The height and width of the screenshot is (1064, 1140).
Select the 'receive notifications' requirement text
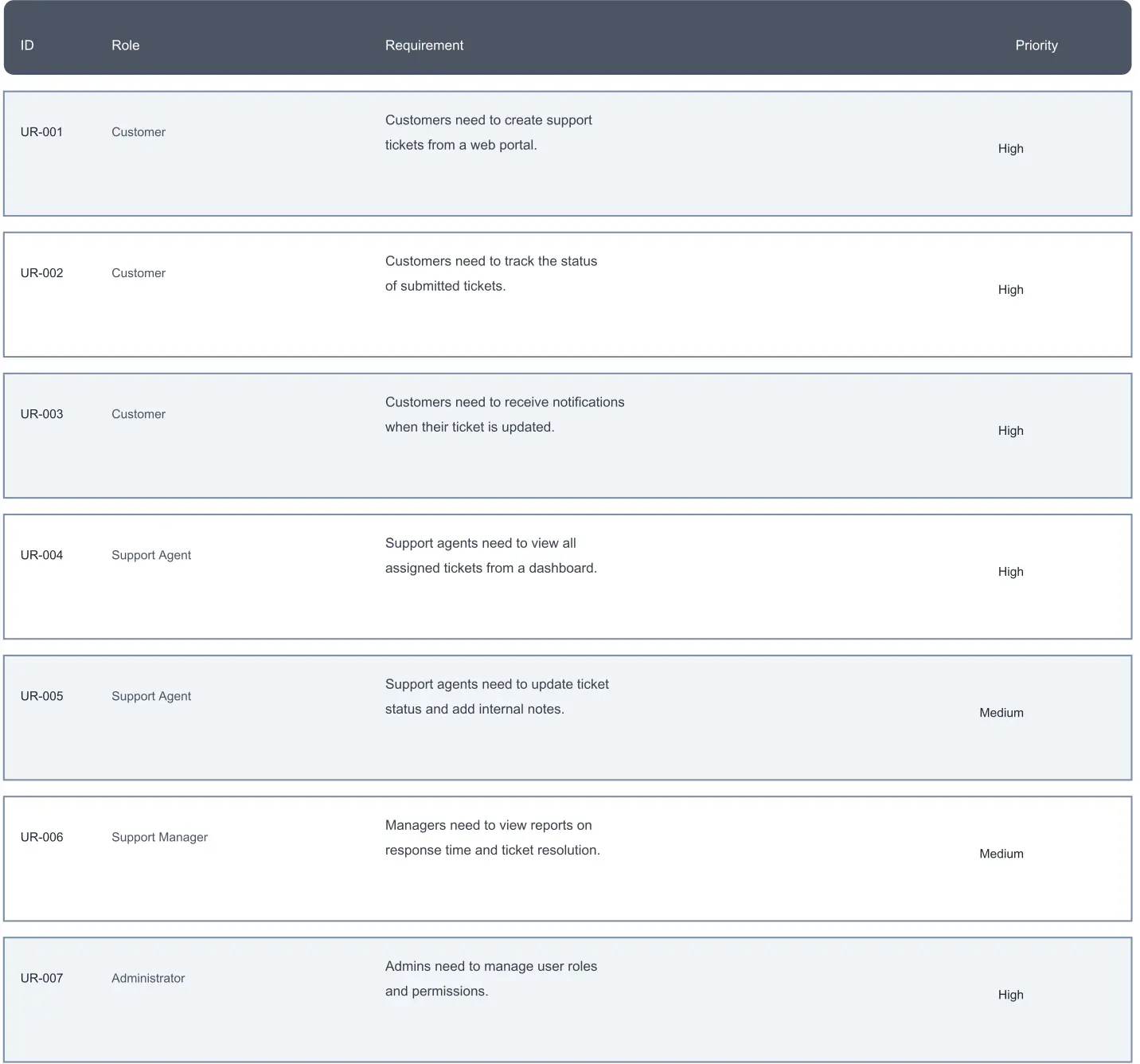tap(505, 414)
